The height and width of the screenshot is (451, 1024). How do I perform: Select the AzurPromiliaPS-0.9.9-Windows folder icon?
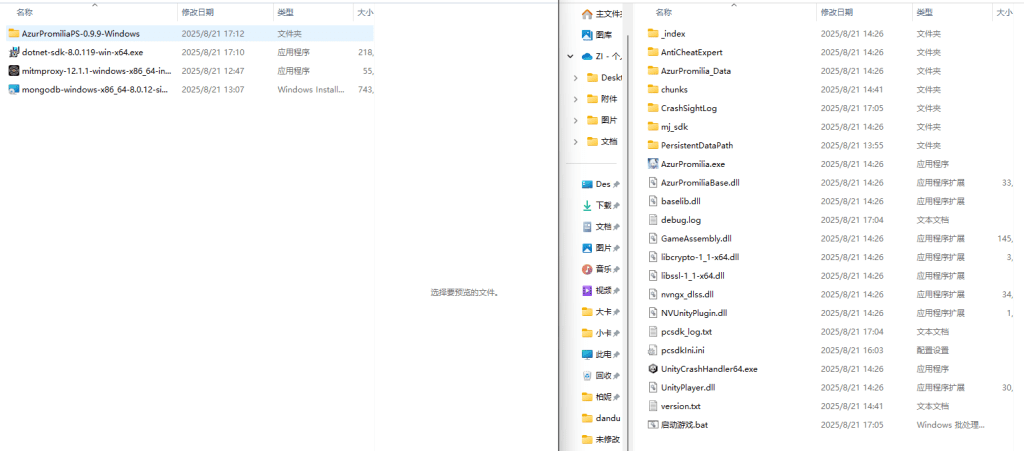tap(13, 34)
